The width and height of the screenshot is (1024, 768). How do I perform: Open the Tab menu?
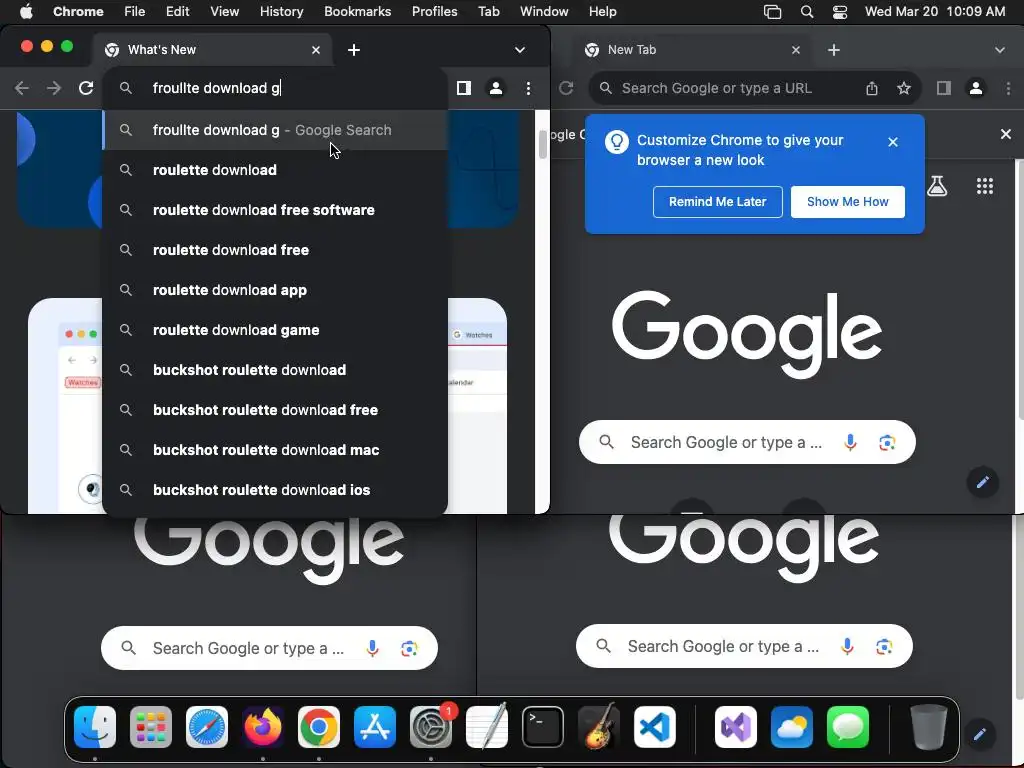(x=488, y=12)
